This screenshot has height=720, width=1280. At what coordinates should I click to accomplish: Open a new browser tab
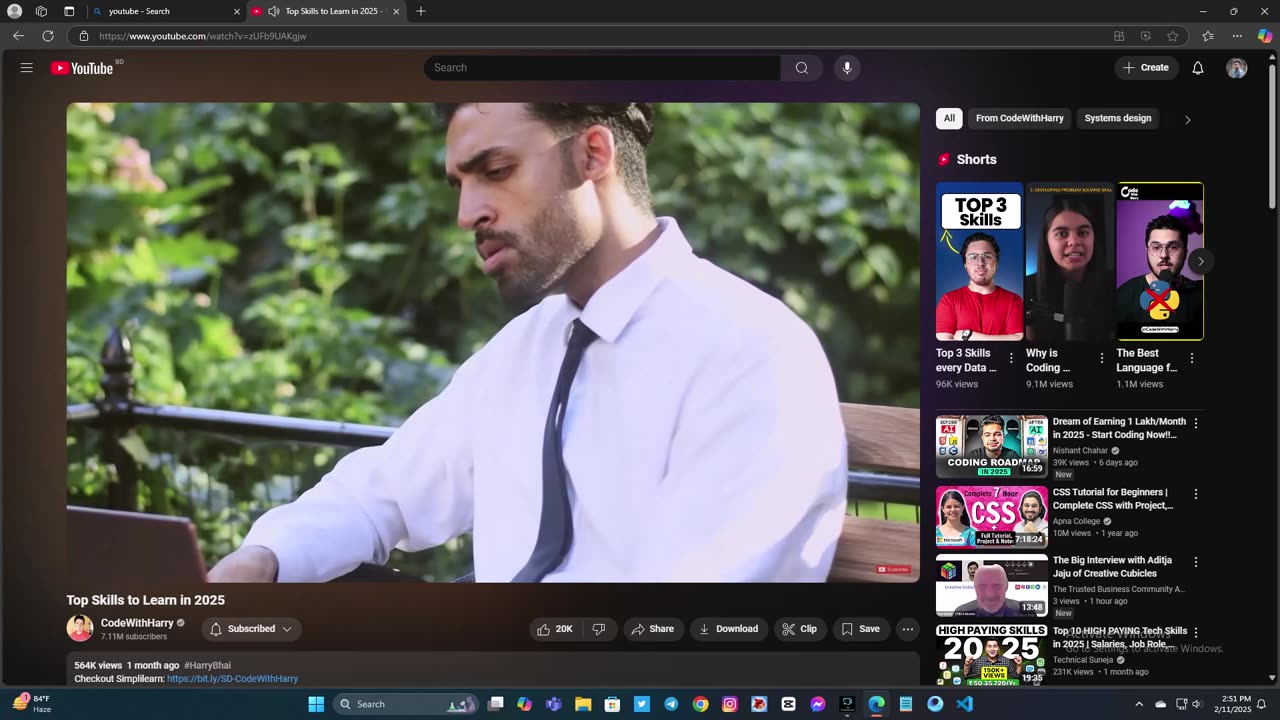point(420,11)
